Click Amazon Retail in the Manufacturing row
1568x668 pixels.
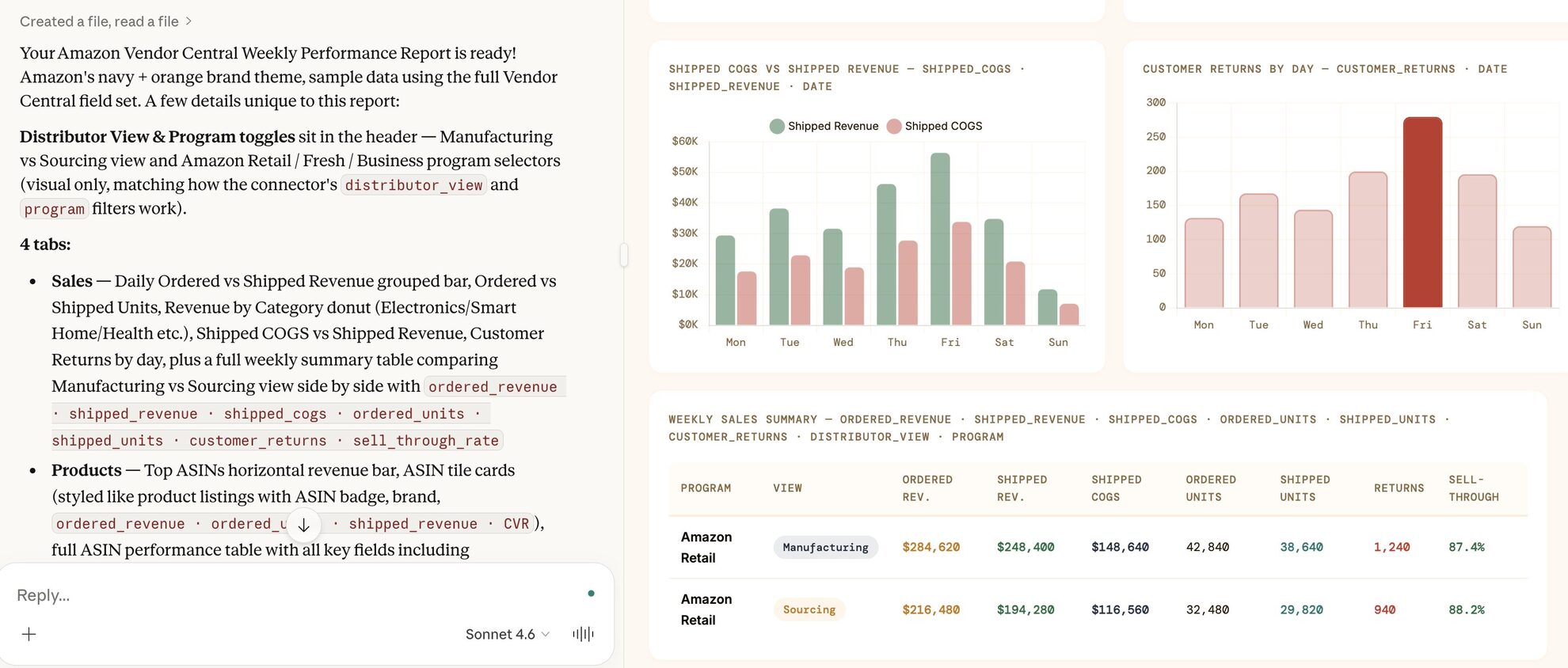(706, 547)
